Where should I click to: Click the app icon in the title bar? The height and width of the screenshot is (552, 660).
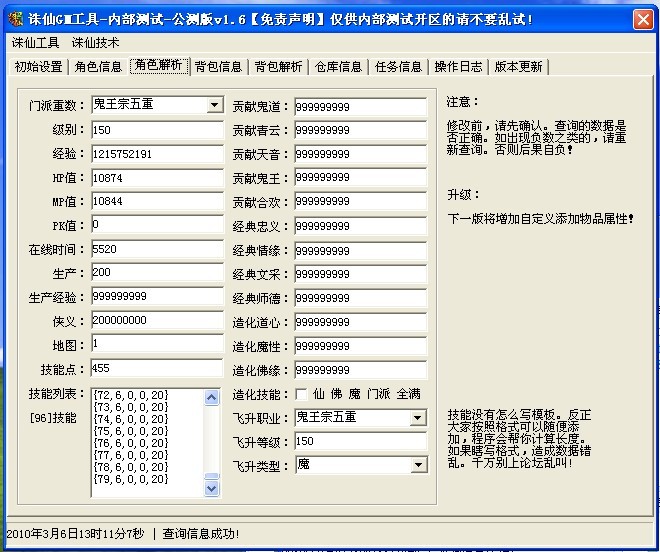(x=14, y=18)
